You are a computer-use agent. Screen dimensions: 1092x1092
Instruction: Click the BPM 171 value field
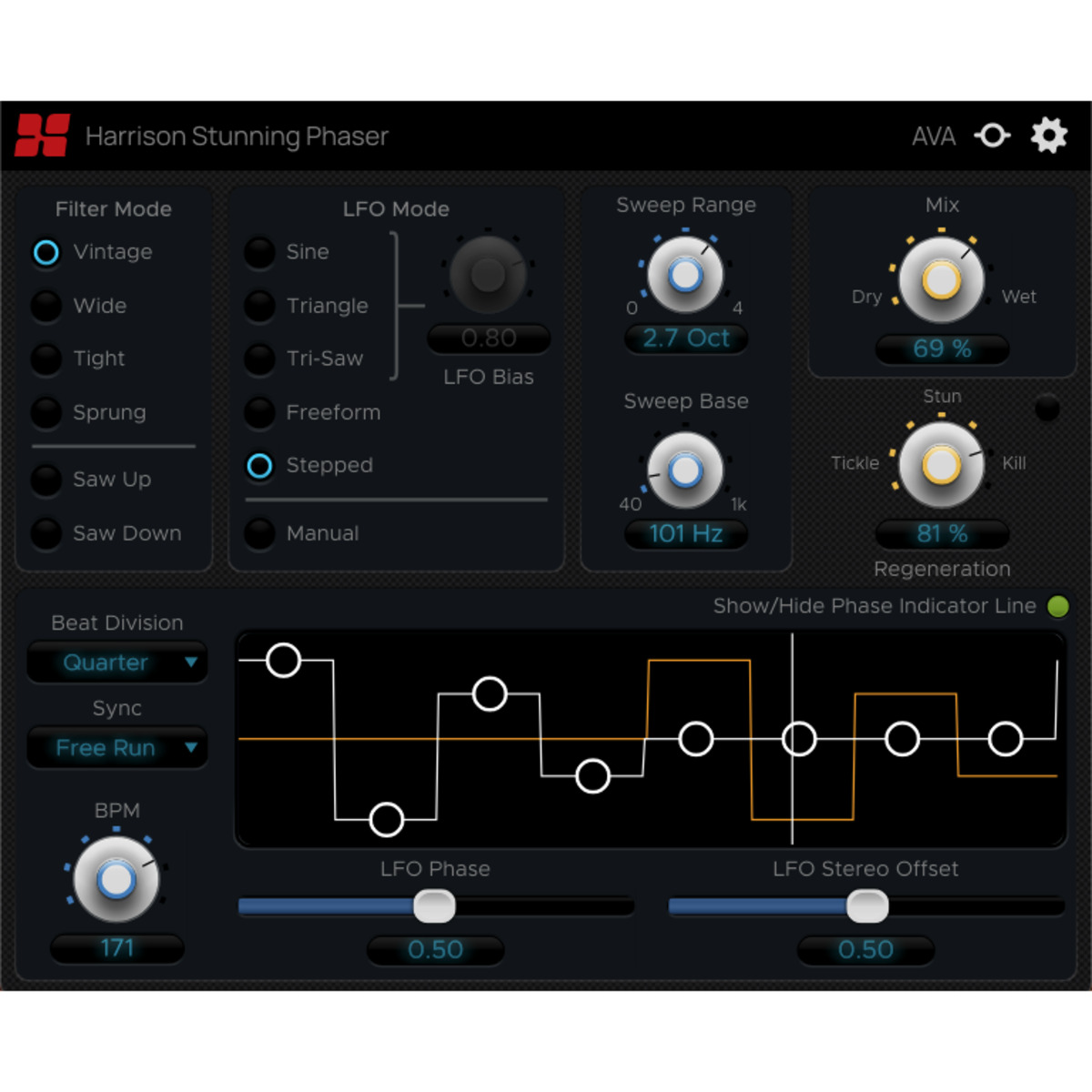coord(117,948)
